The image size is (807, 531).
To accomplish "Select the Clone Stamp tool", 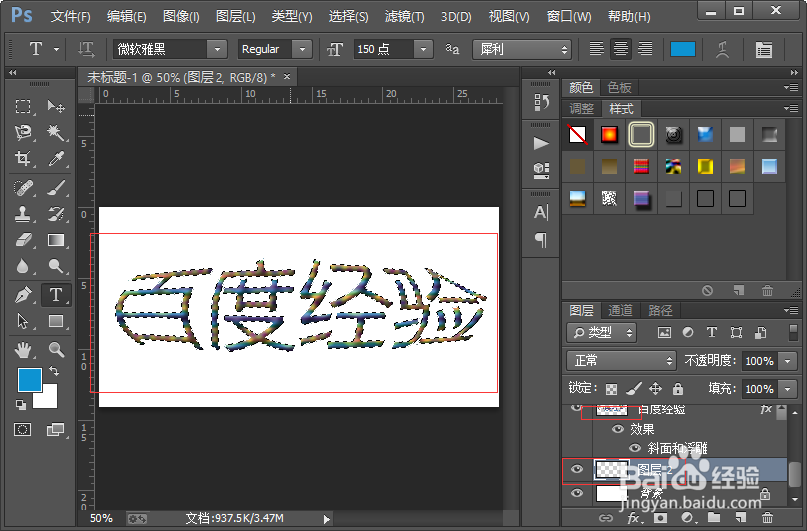I will click(23, 214).
